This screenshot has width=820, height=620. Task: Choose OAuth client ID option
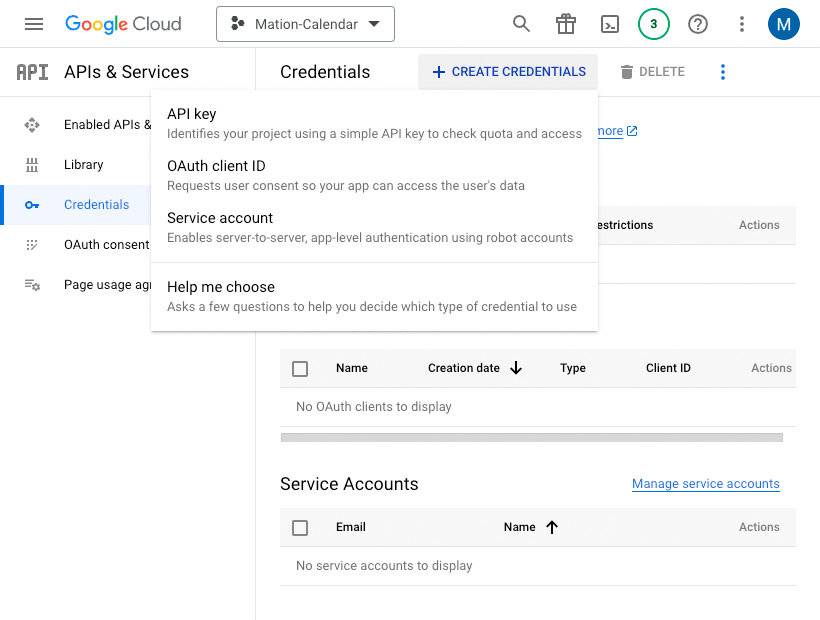(x=374, y=176)
